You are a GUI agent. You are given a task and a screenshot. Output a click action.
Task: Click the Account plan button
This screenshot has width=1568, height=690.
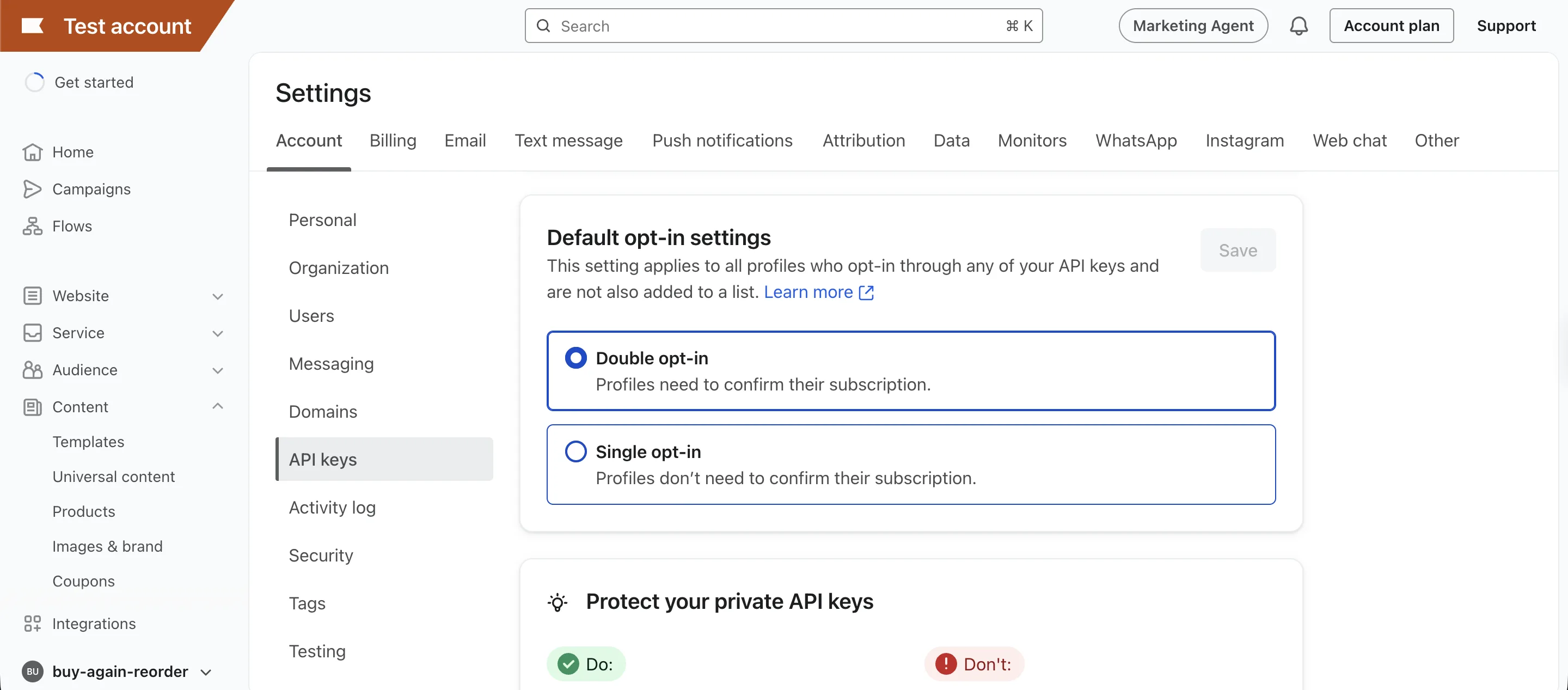(x=1391, y=26)
